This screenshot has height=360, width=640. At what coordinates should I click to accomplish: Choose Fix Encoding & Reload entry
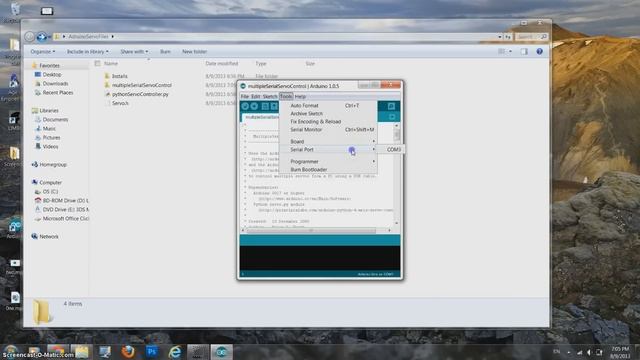[x=328, y=122]
